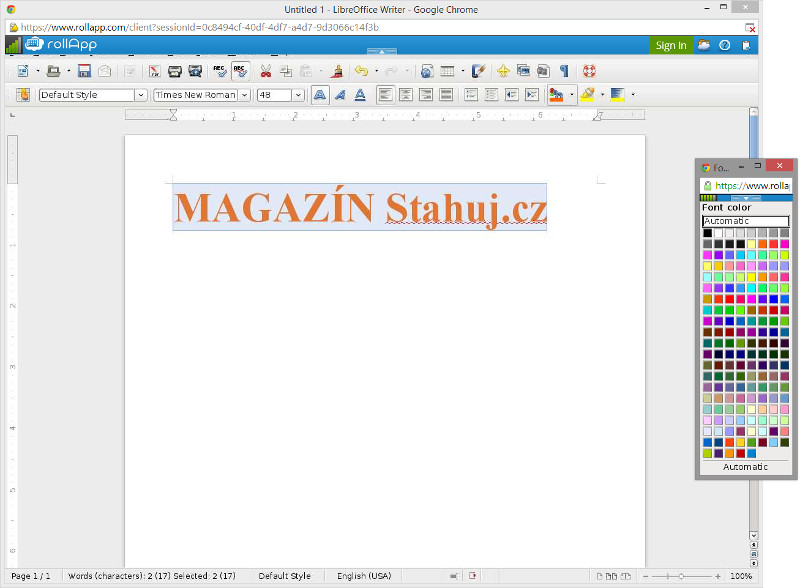Expand Background Color dropdown arrow
This screenshot has height=588, width=800.
click(x=633, y=95)
